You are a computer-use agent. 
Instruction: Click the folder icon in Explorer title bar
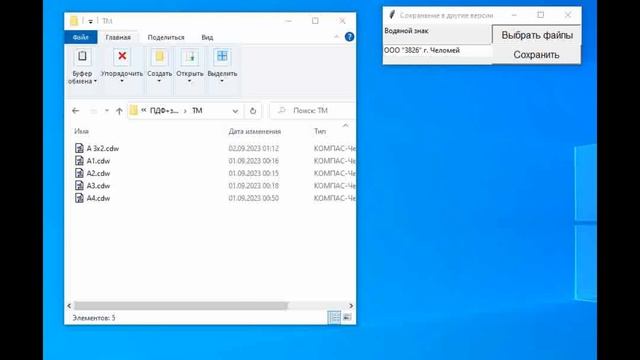[x=74, y=20]
